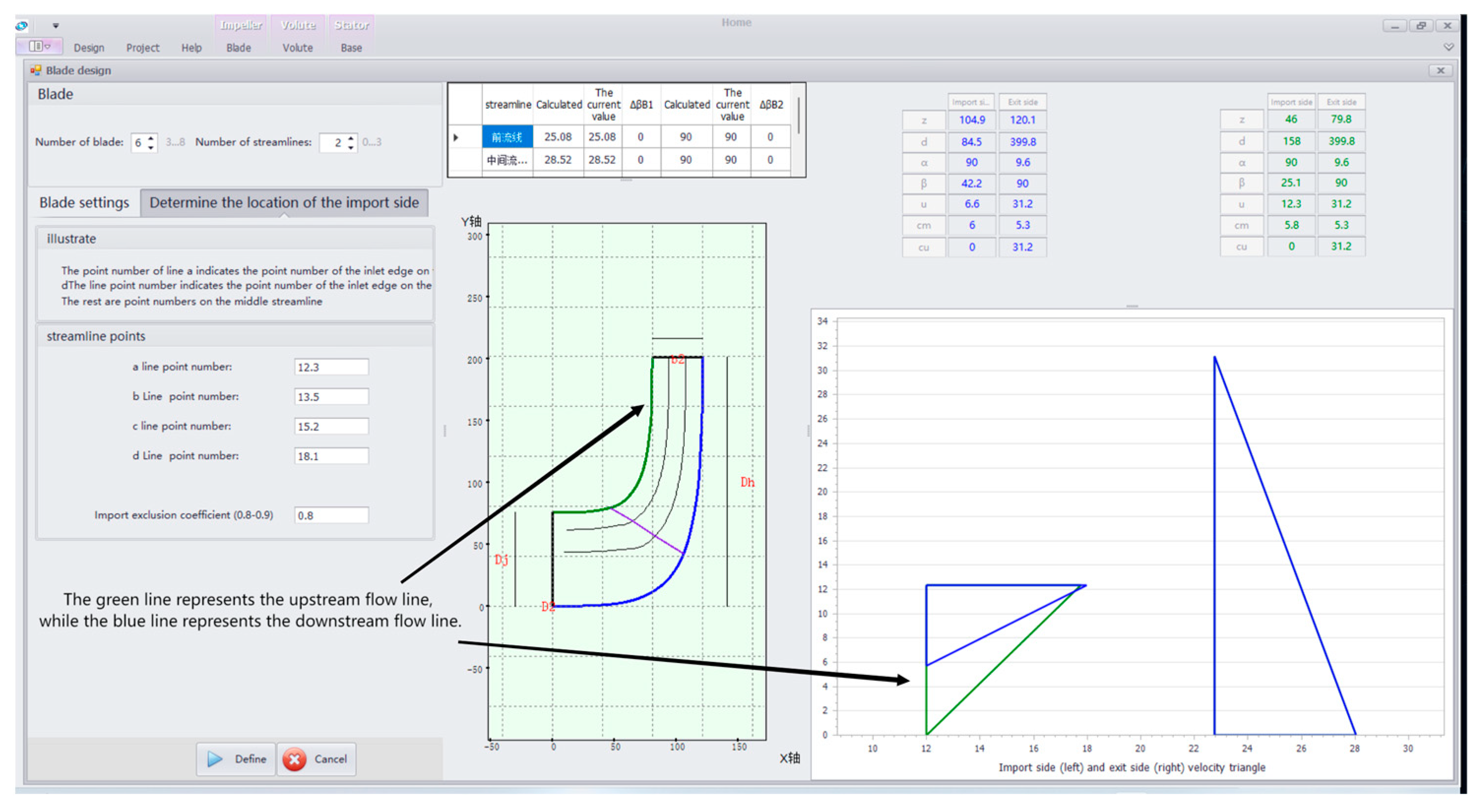Image resolution: width=1482 pixels, height=812 pixels.
Task: Click the Import exclusion coefficient input field
Action: (331, 515)
